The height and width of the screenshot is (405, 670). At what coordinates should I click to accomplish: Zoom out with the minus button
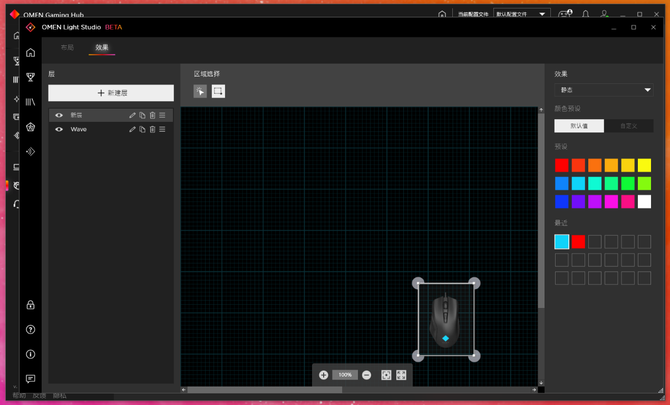(x=367, y=375)
